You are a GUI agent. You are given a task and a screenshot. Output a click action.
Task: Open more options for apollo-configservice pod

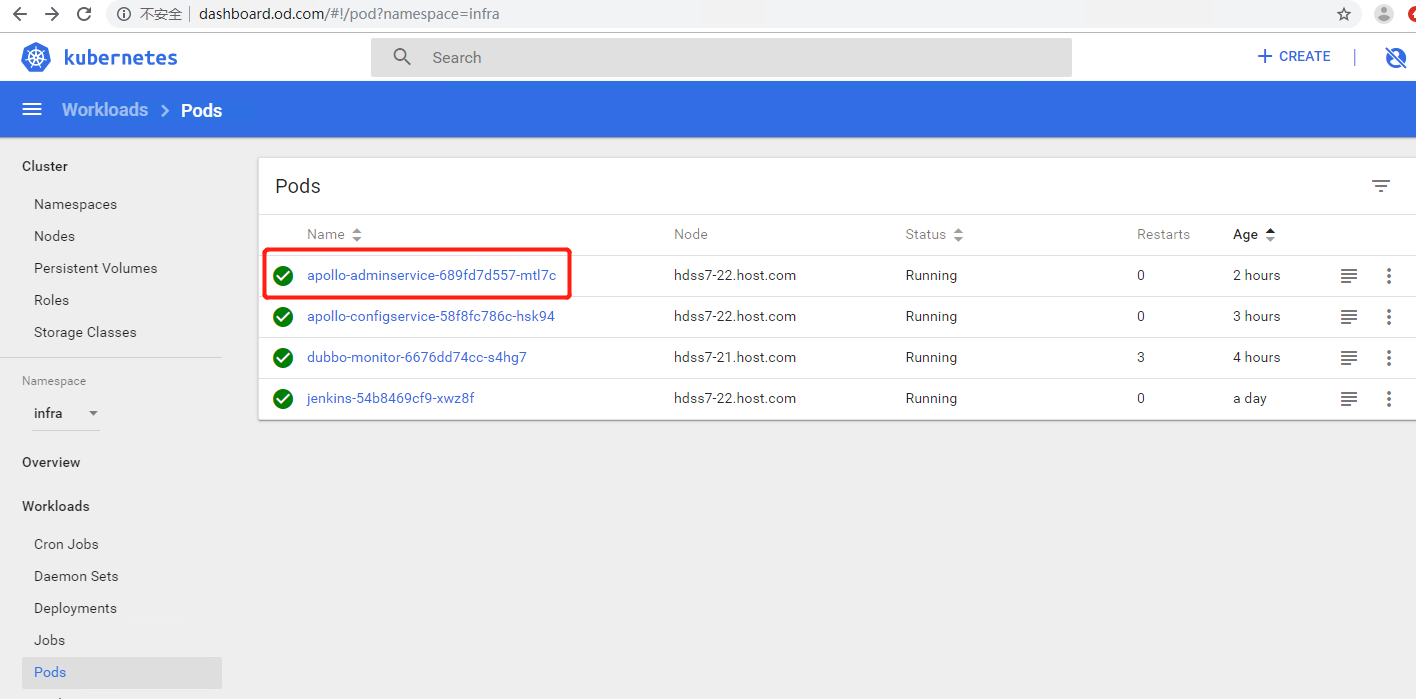tap(1388, 317)
